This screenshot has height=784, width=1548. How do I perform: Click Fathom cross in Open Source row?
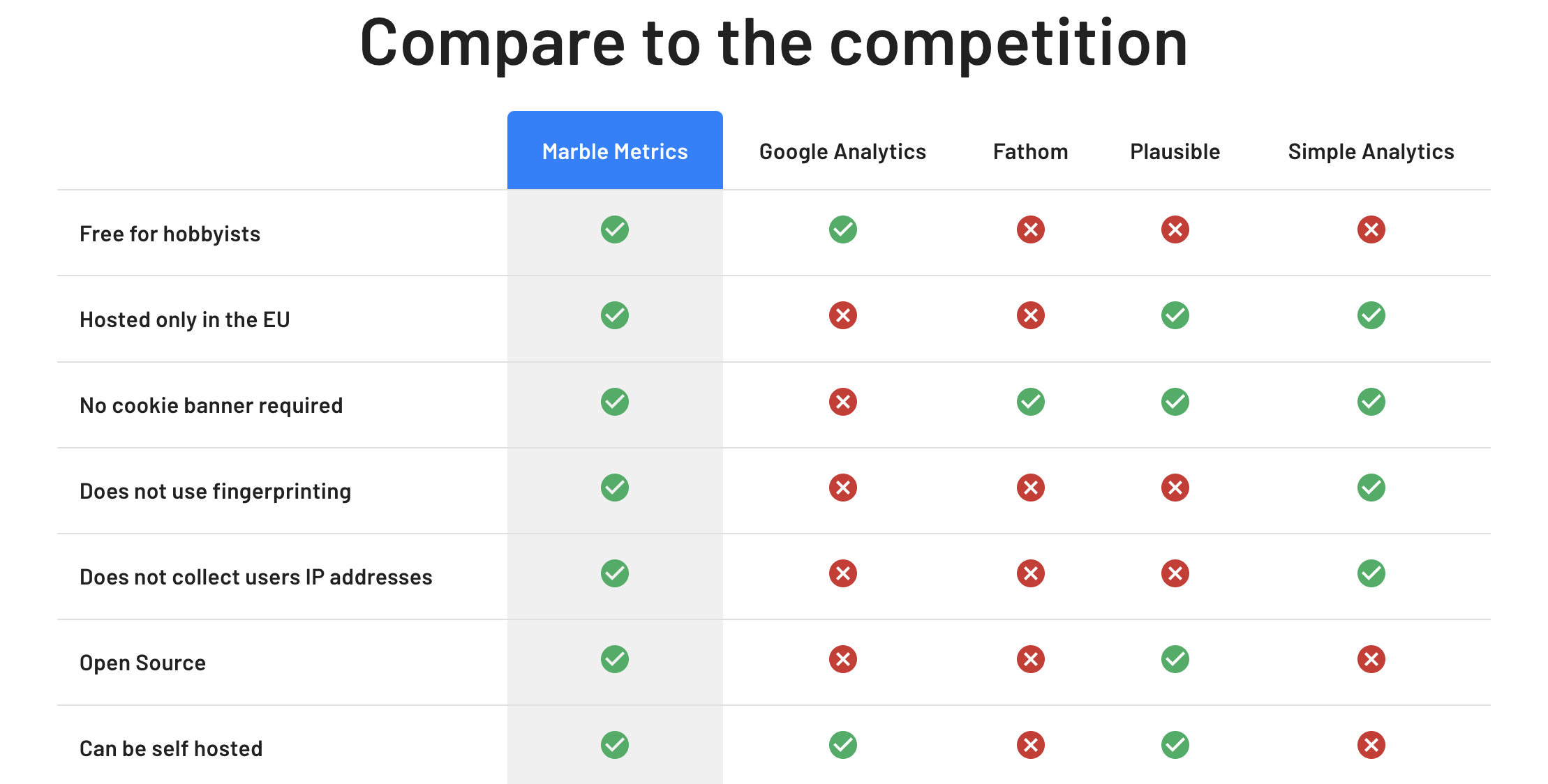[x=1031, y=659]
